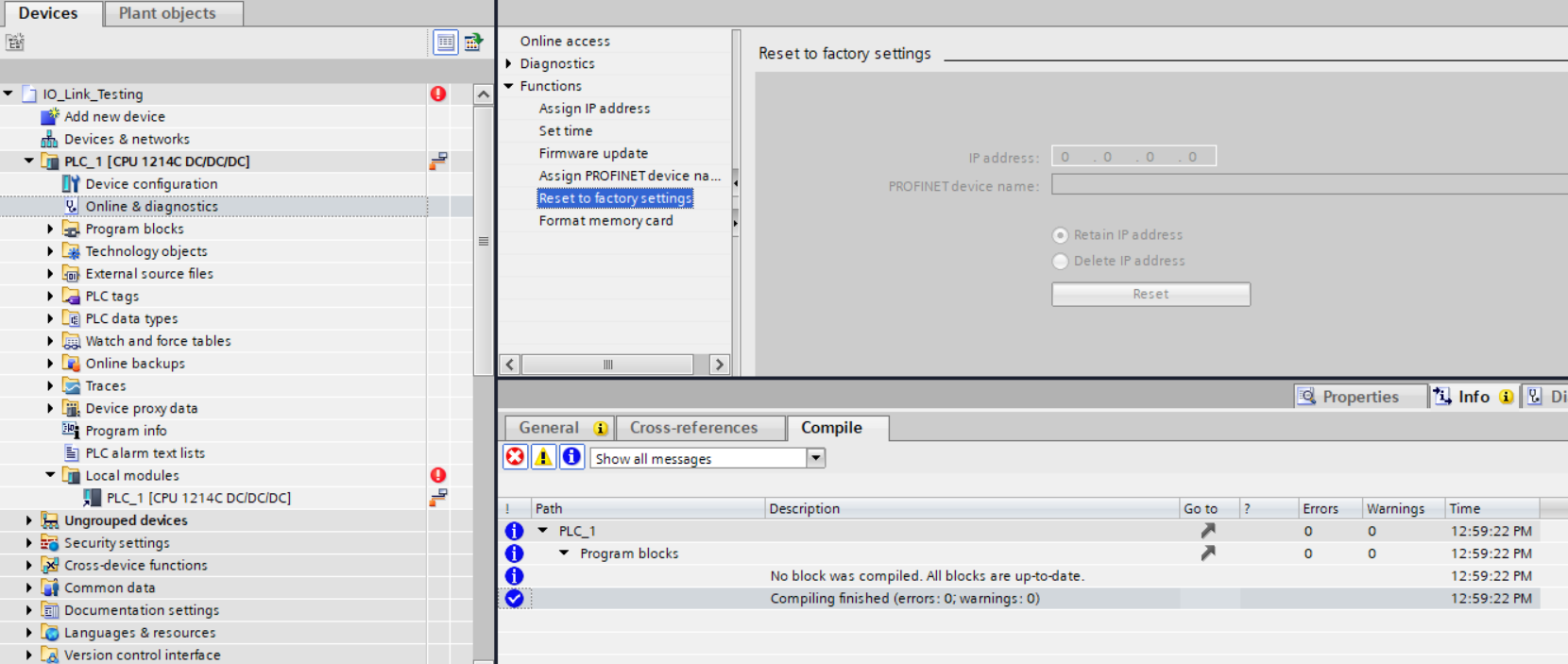Screen dimensions: 1568x664
Task: Open Devices & networks icon in tree
Action: (x=49, y=139)
